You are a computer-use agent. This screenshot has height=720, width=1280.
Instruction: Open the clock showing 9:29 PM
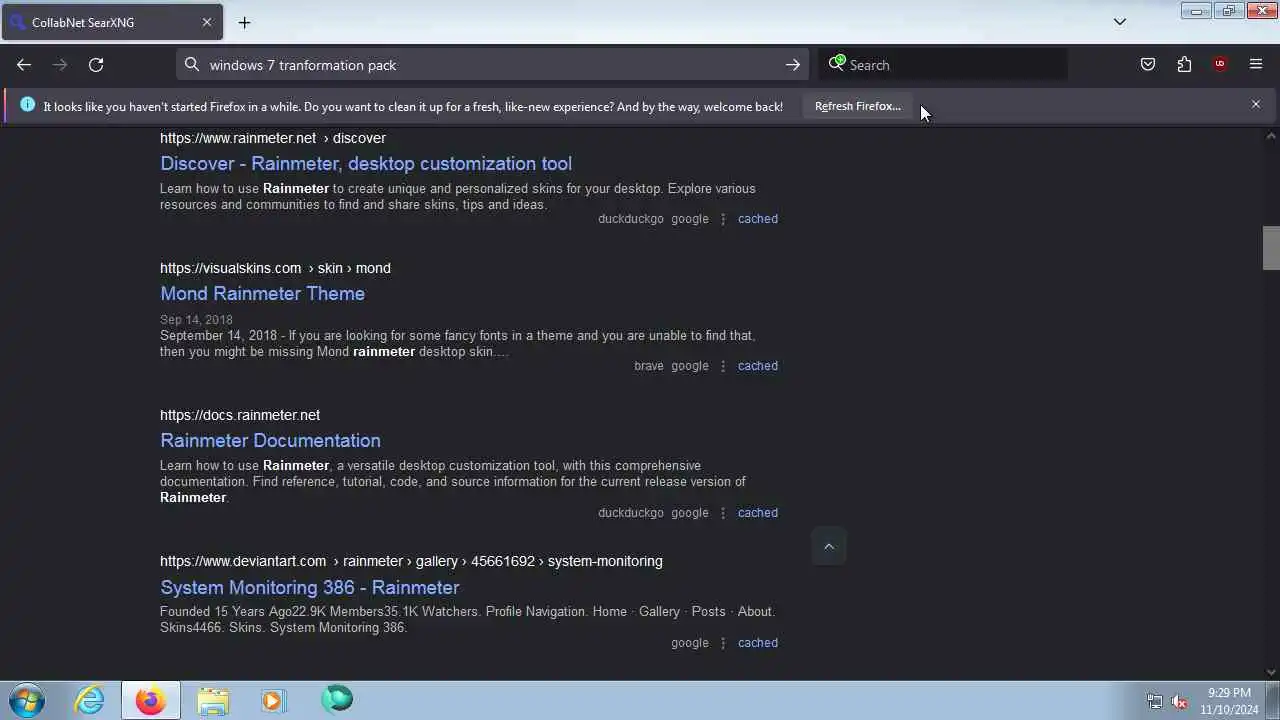[x=1229, y=701]
